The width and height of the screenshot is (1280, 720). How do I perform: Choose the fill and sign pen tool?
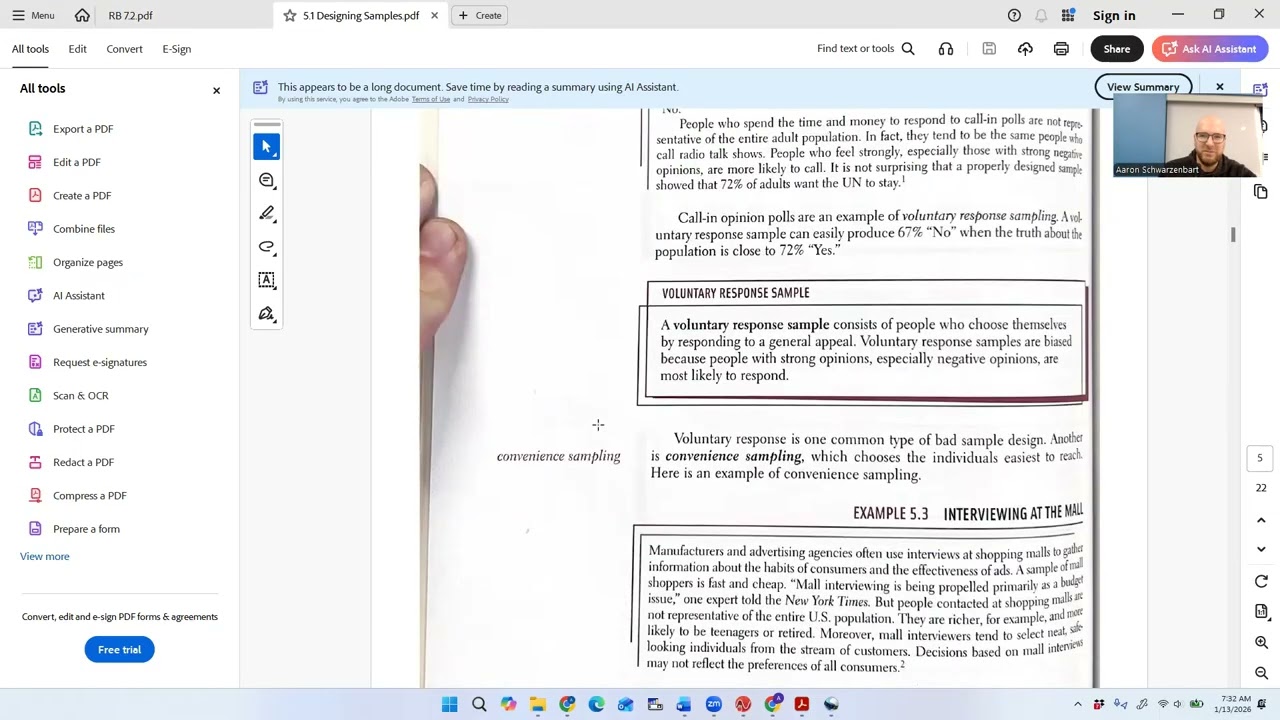tap(266, 314)
